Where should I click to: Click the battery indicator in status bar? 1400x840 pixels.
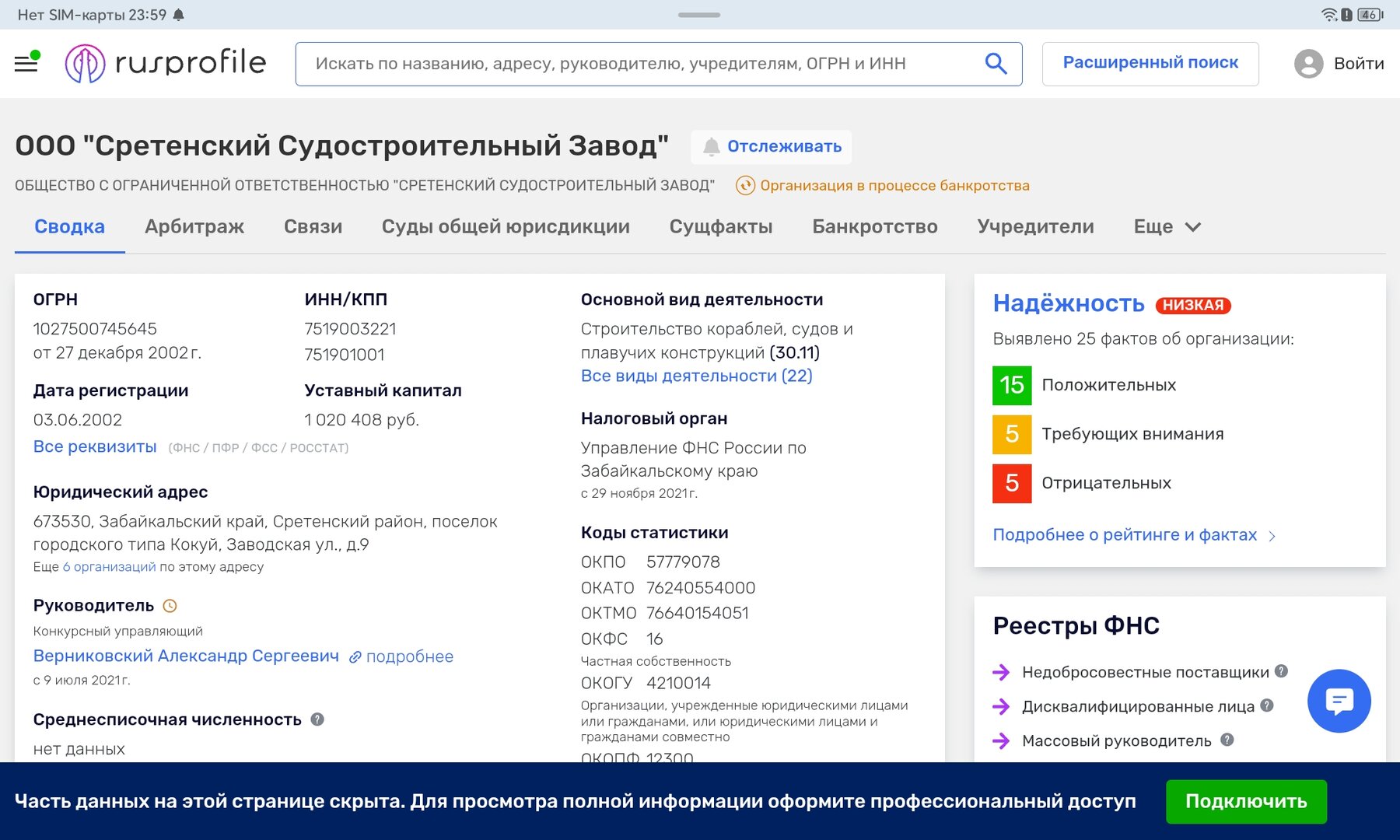[1370, 15]
